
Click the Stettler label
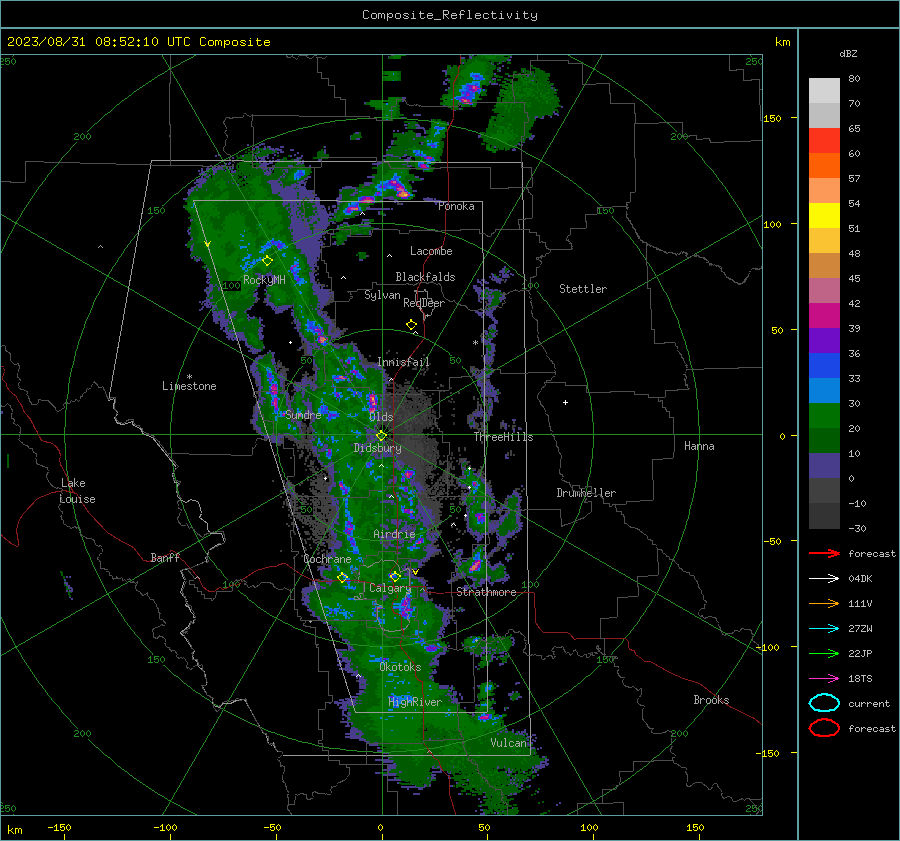[583, 289]
